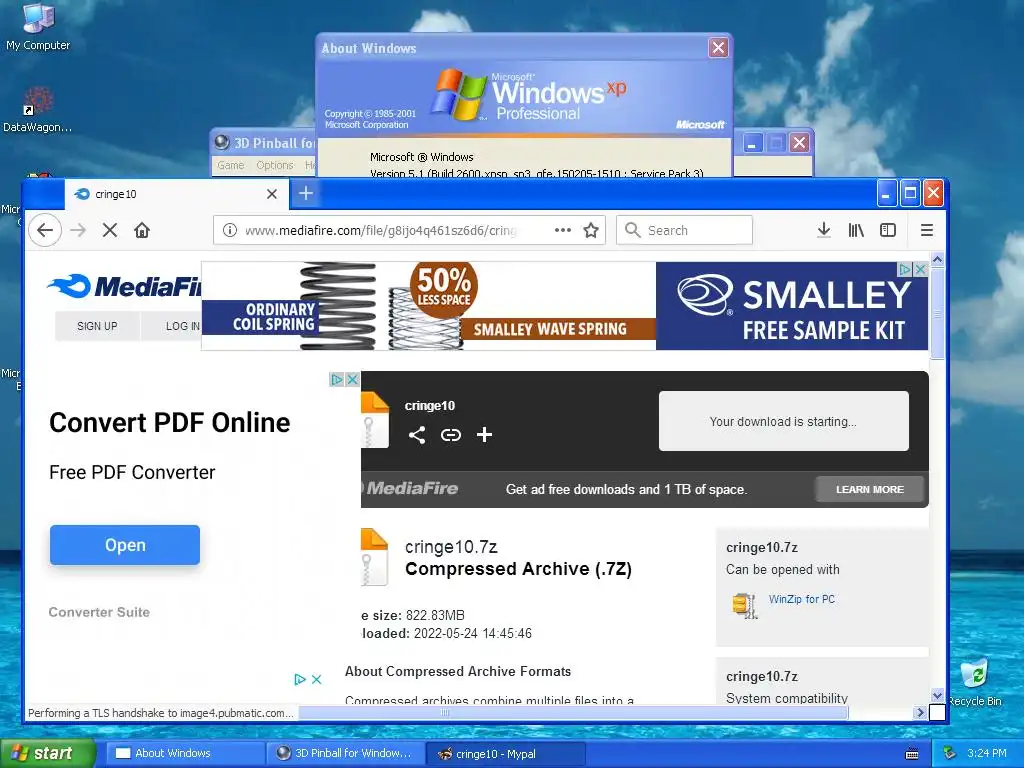Click the AdChoices icon on Smalley banner
The width and height of the screenshot is (1024, 768).
[905, 269]
